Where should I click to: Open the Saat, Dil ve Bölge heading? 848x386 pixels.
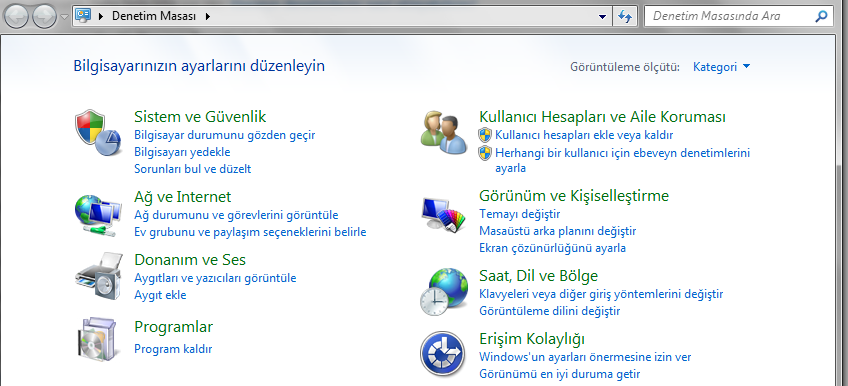539,276
